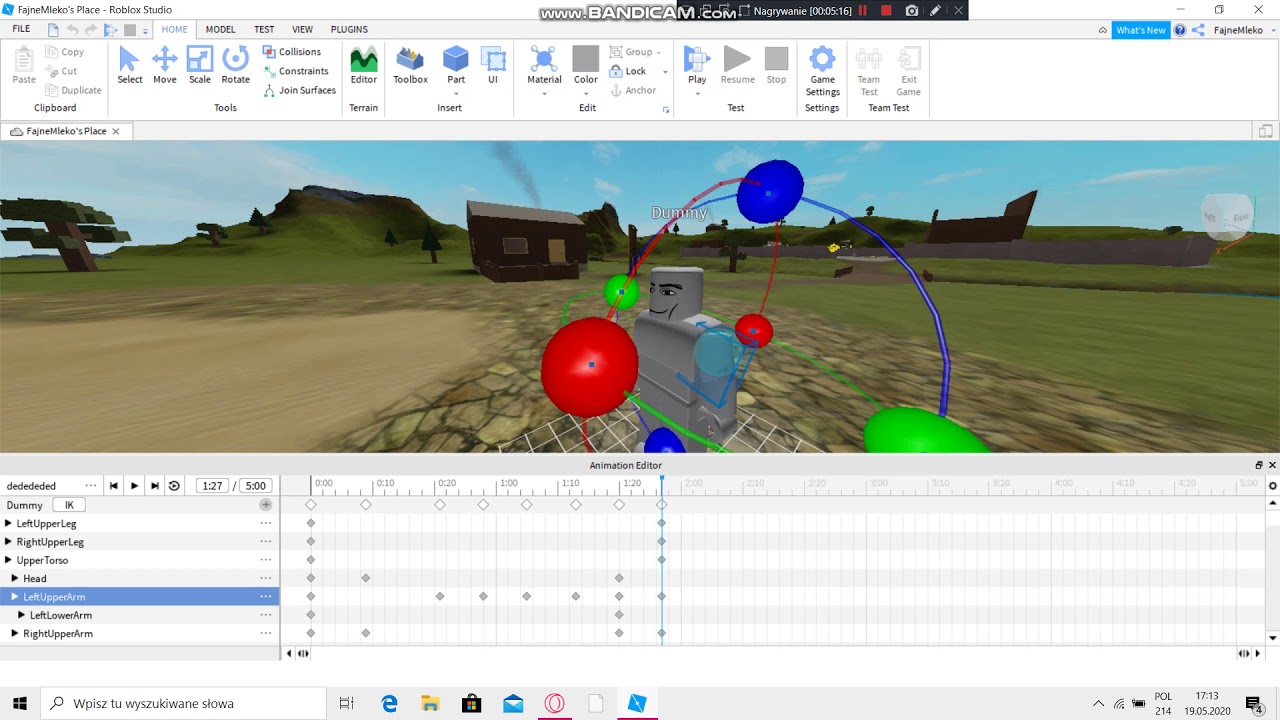1280x720 pixels.
Task: Open Microsoft Edge from taskbar
Action: [389, 703]
